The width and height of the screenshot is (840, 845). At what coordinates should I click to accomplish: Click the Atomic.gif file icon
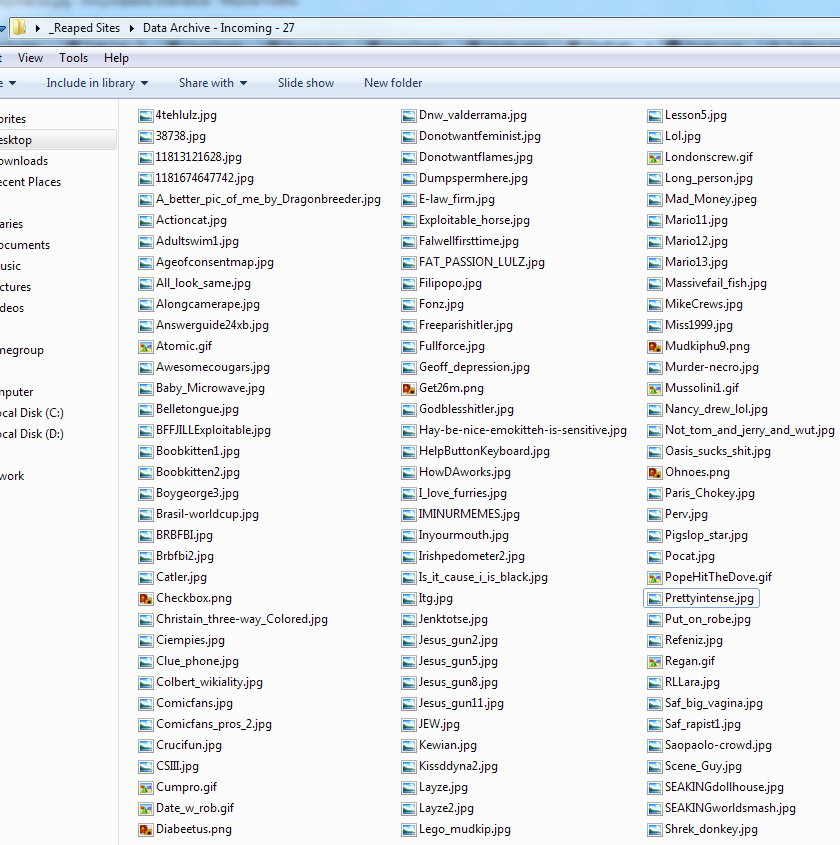pos(146,346)
